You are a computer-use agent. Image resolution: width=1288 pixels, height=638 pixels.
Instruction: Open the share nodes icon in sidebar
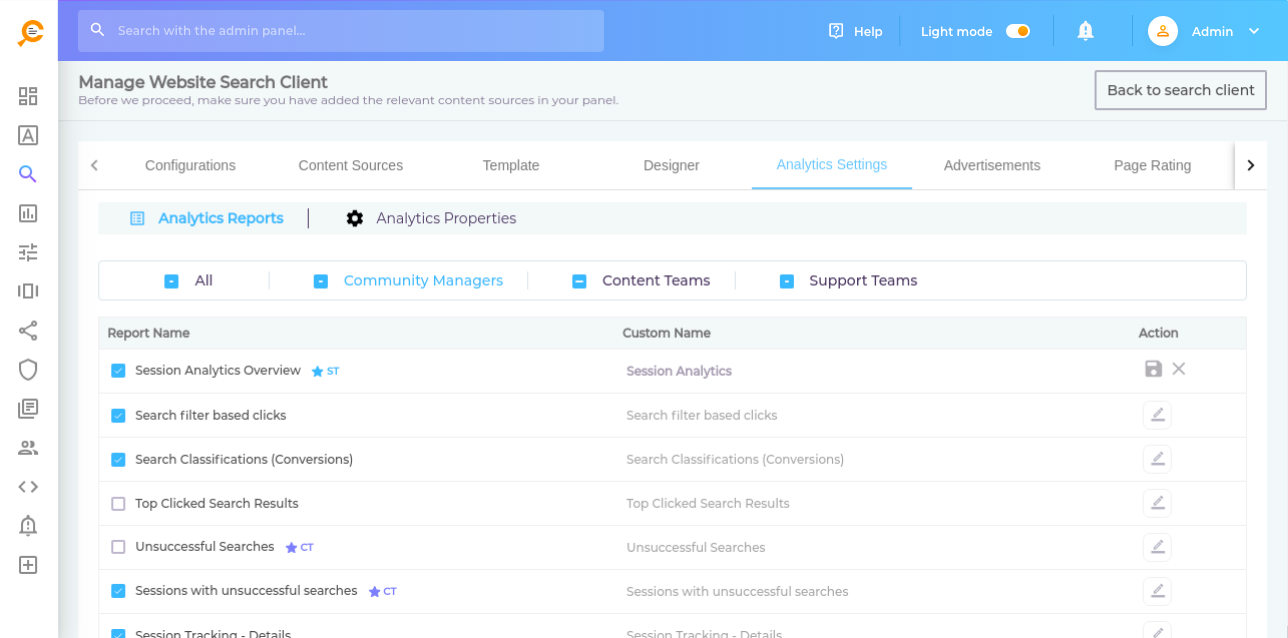point(28,331)
